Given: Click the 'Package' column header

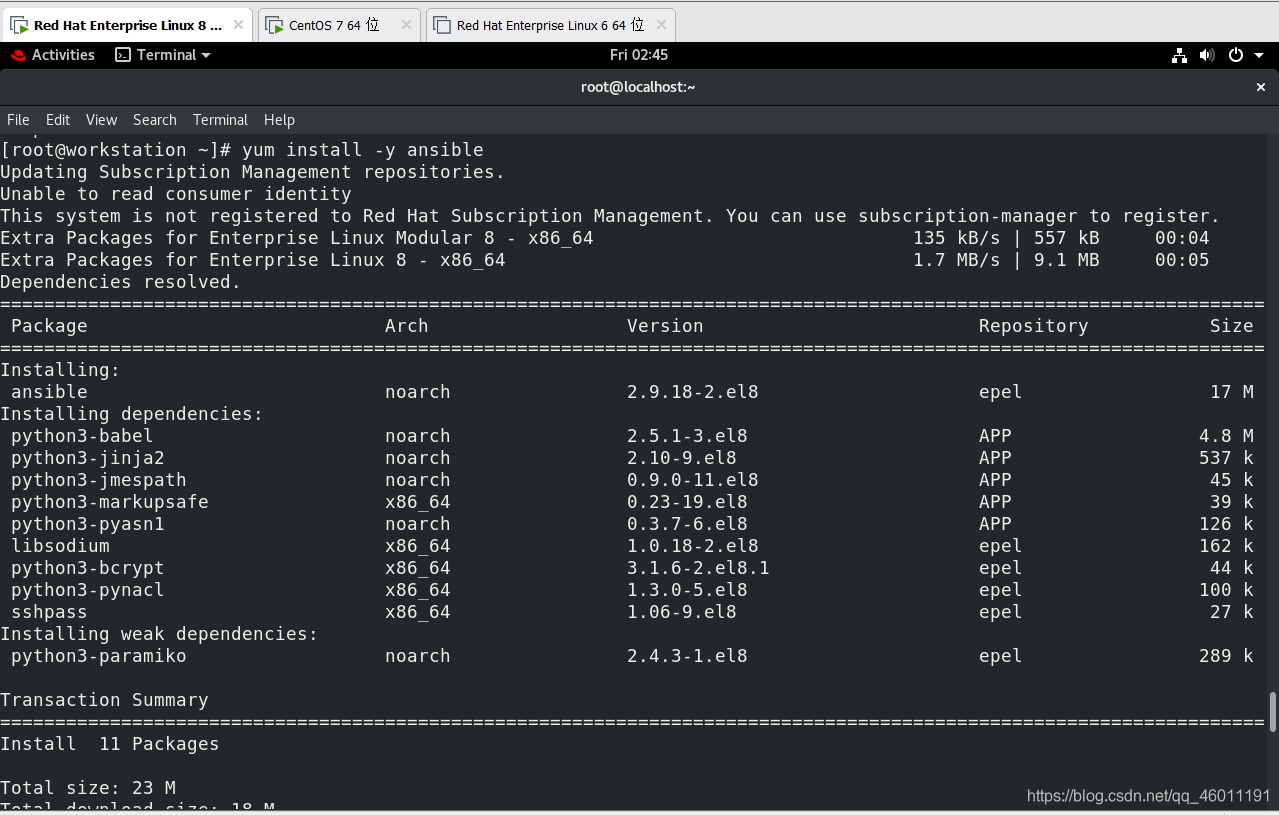Looking at the screenshot, I should click(x=49, y=326).
